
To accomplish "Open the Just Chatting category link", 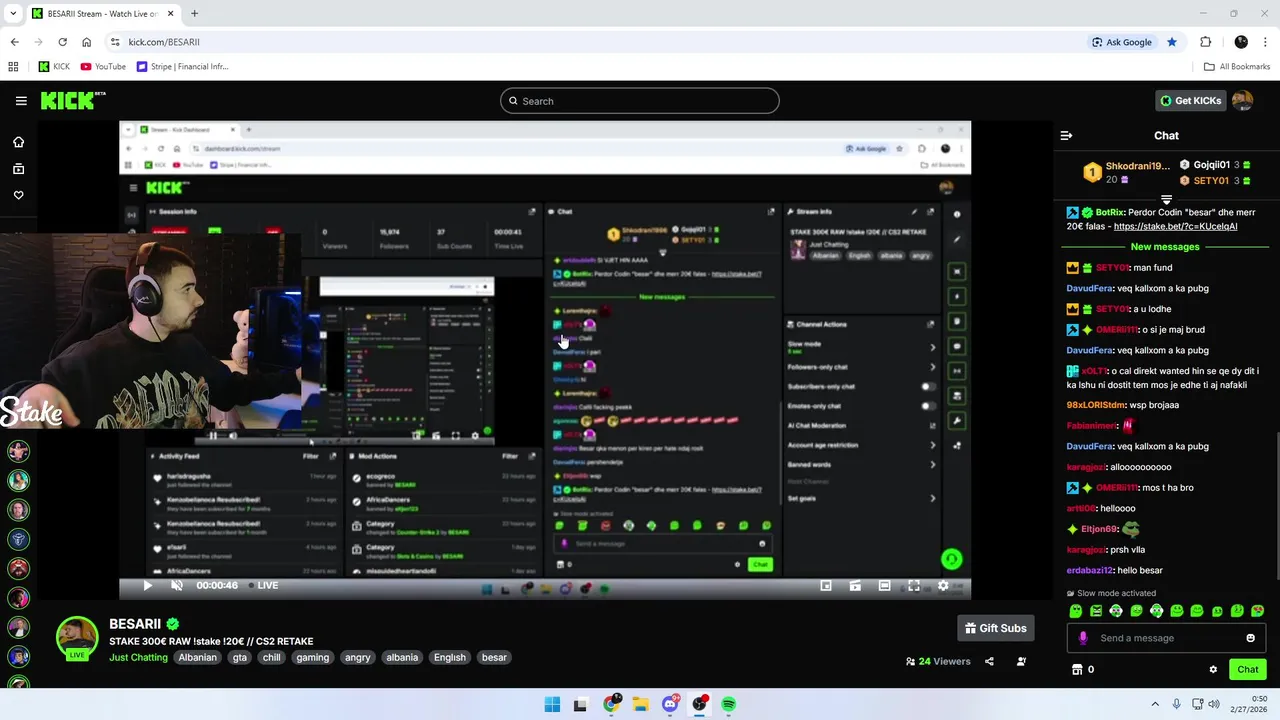I will pos(138,657).
